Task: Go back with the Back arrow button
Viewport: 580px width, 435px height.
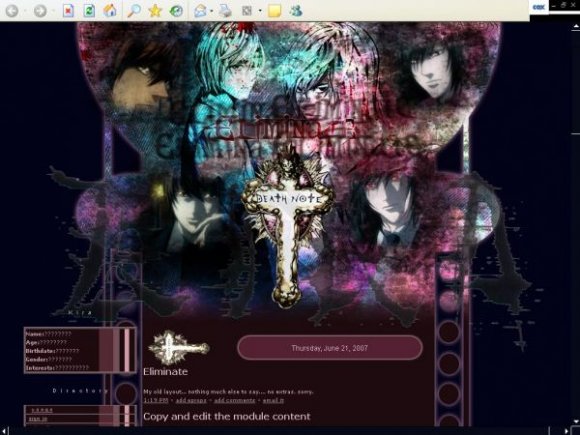Action: 12,11
